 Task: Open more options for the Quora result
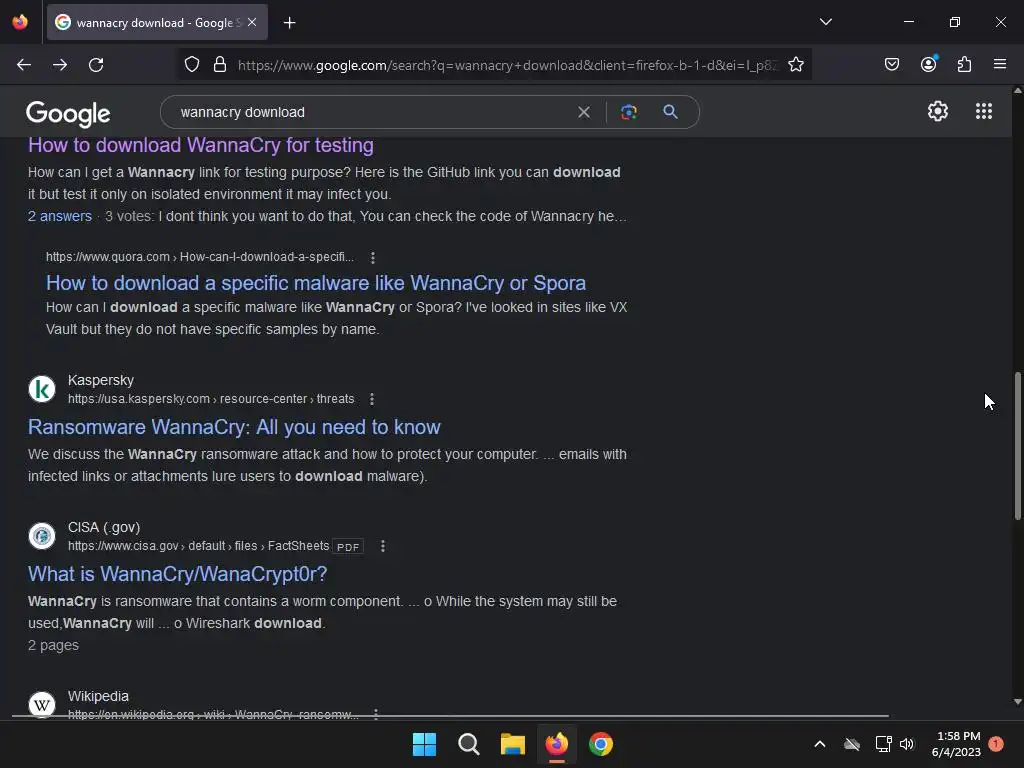[373, 257]
